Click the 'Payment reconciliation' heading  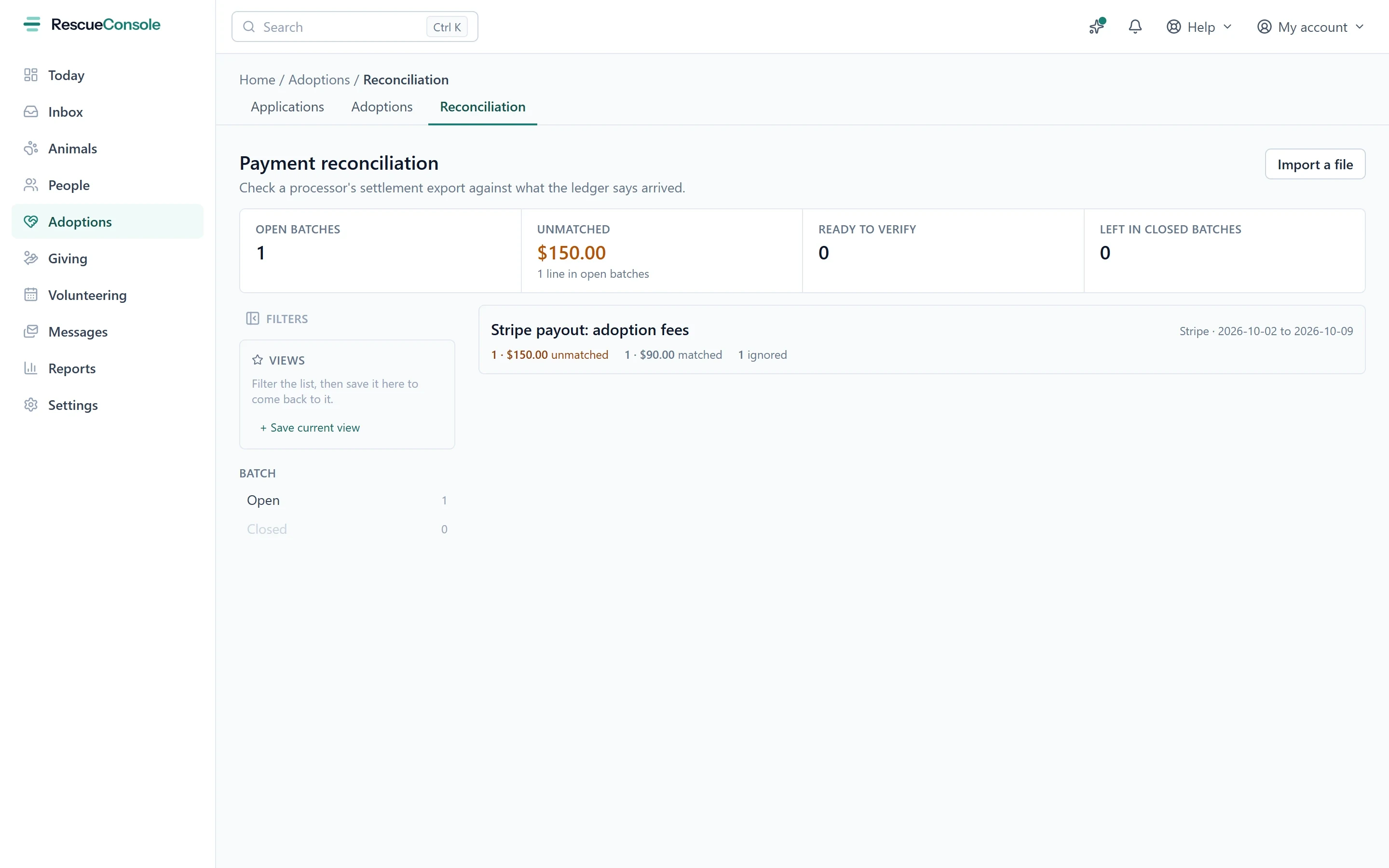(339, 163)
